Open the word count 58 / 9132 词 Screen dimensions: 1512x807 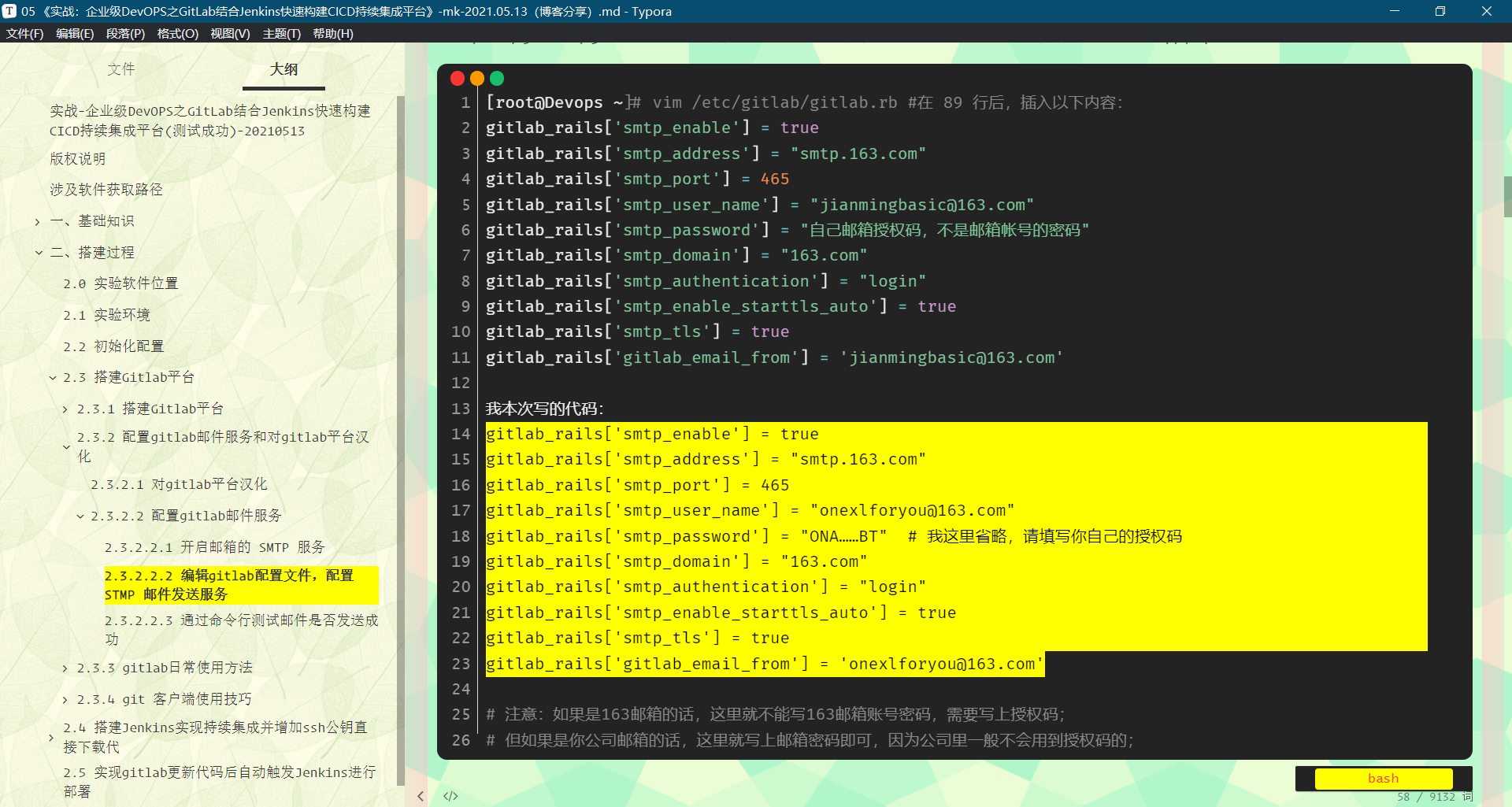pyautogui.click(x=1435, y=797)
